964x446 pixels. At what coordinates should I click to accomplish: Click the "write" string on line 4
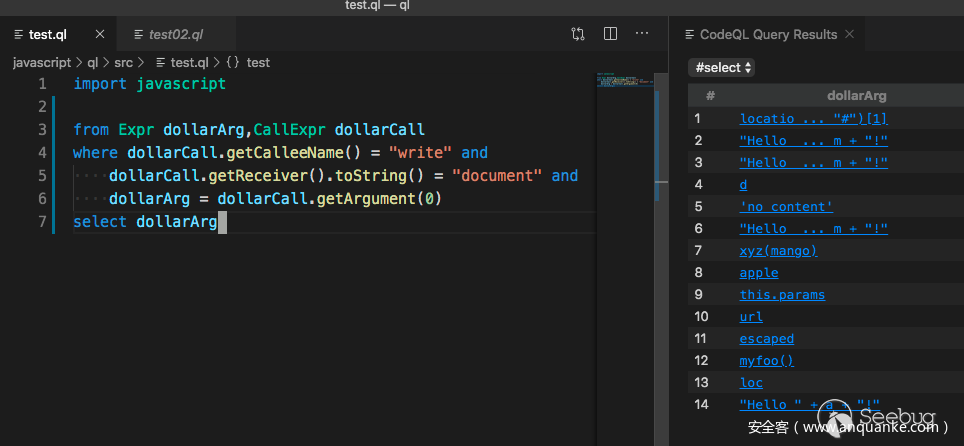coord(421,153)
